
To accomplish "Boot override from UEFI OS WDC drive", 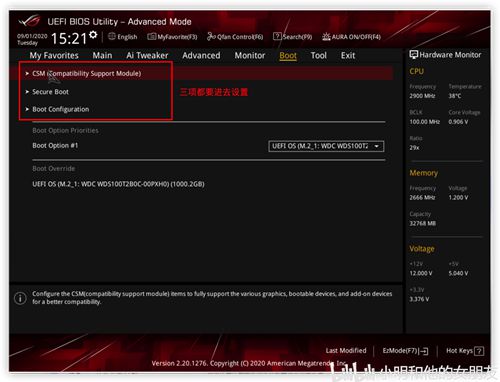I will click(x=118, y=184).
